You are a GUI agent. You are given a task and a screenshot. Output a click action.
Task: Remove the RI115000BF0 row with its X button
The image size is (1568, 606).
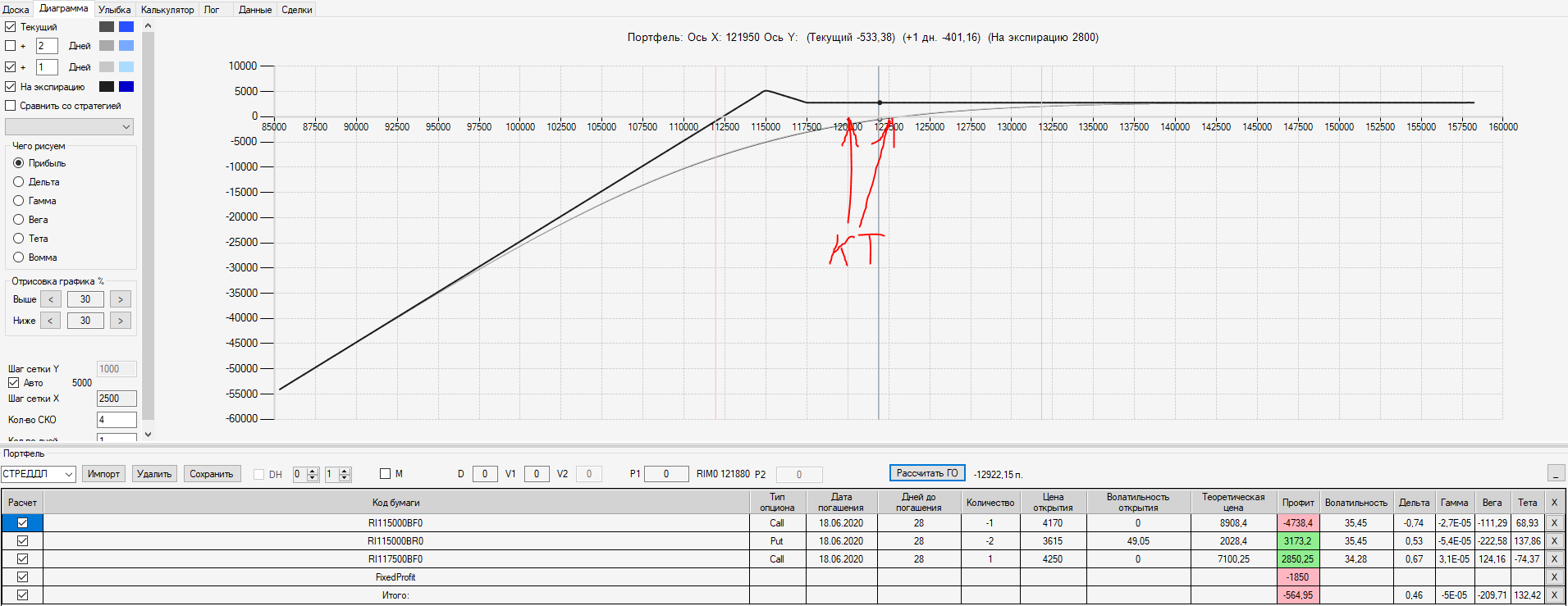1554,523
